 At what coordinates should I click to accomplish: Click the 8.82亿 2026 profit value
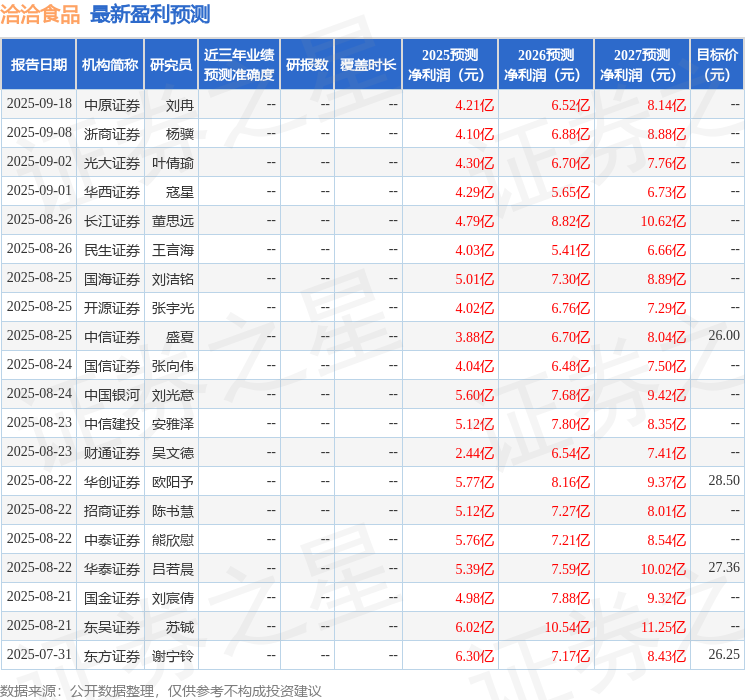pos(570,221)
